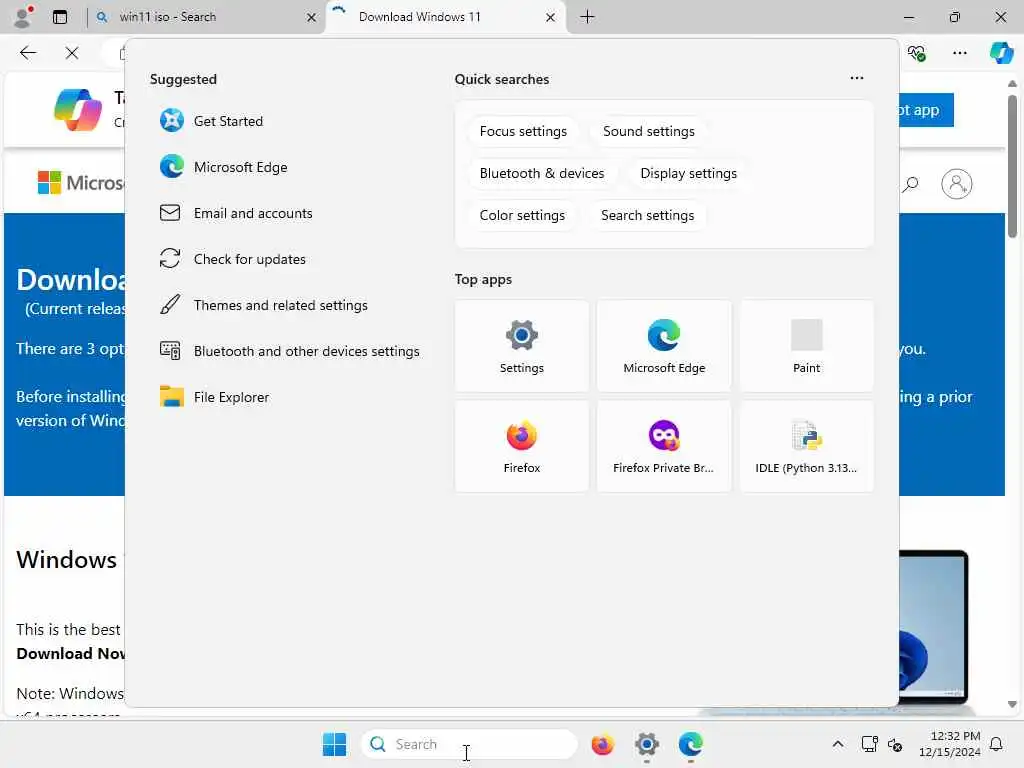Open Themes and related settings
The image size is (1024, 768).
[x=263, y=305]
